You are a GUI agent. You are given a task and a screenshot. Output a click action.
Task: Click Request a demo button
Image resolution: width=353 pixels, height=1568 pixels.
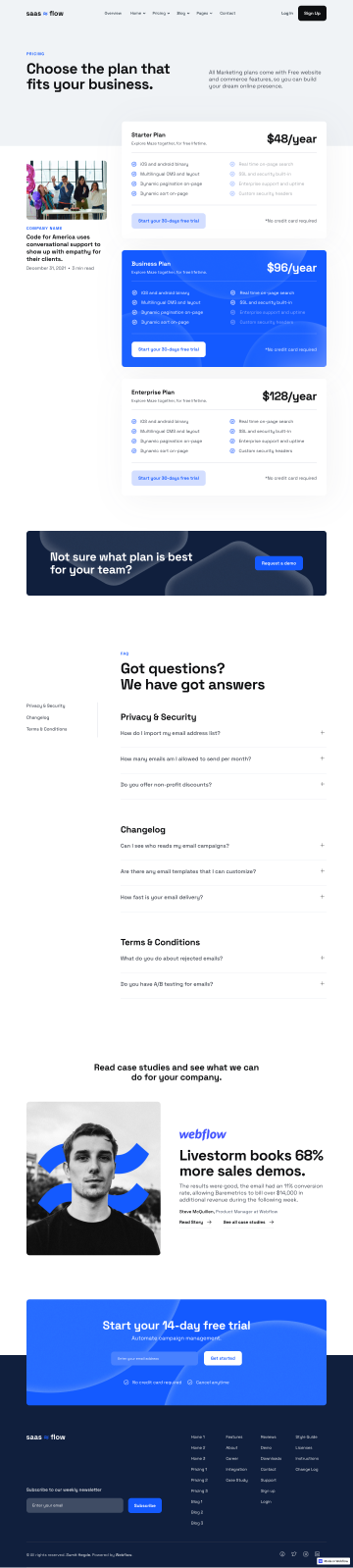pos(278,563)
